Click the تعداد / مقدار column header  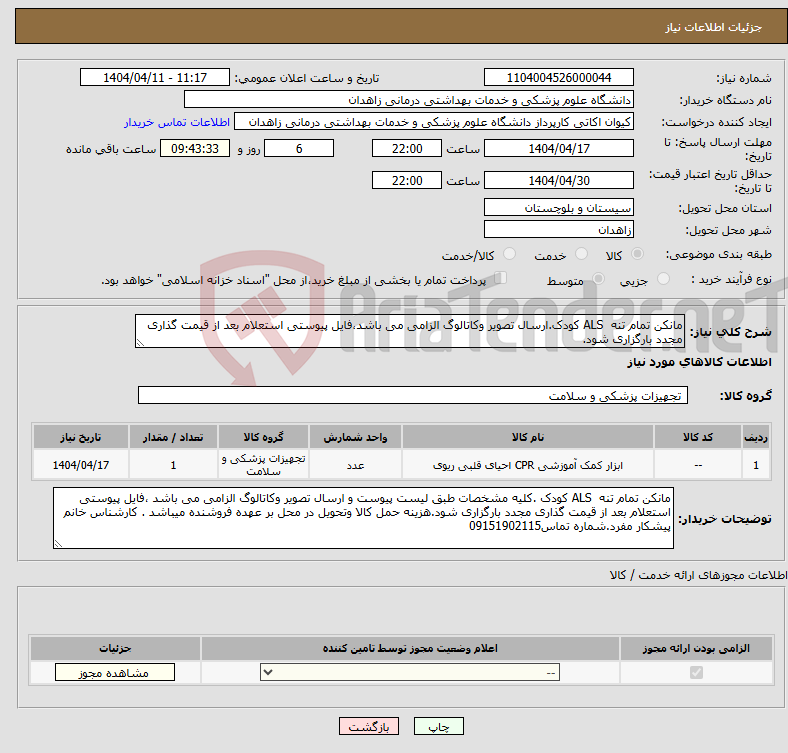tap(173, 437)
